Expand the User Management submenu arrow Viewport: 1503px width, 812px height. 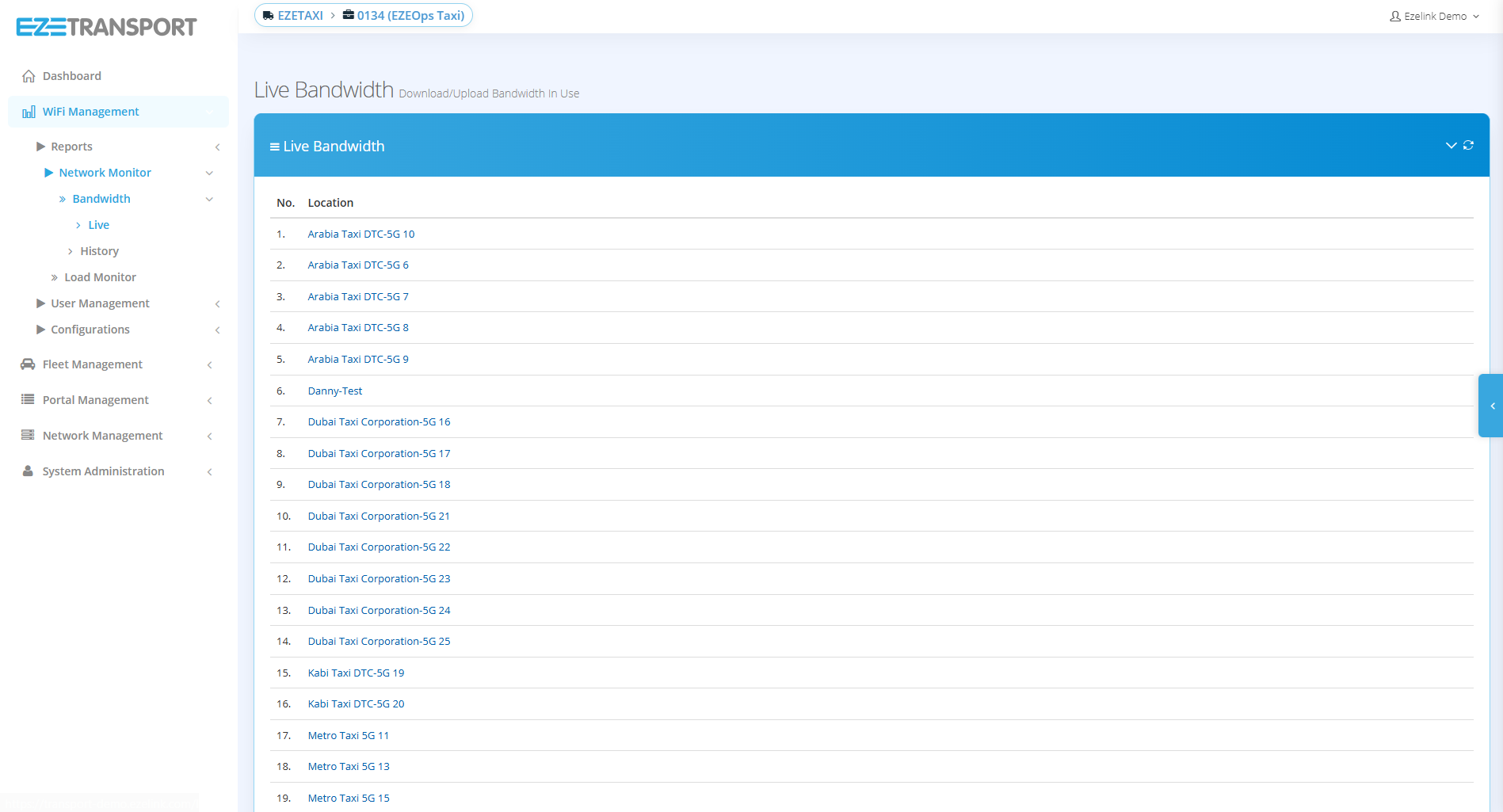pos(217,303)
